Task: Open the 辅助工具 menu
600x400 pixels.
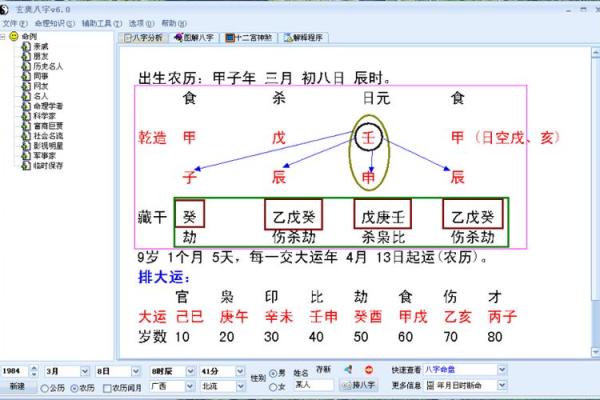Action: coord(102,24)
